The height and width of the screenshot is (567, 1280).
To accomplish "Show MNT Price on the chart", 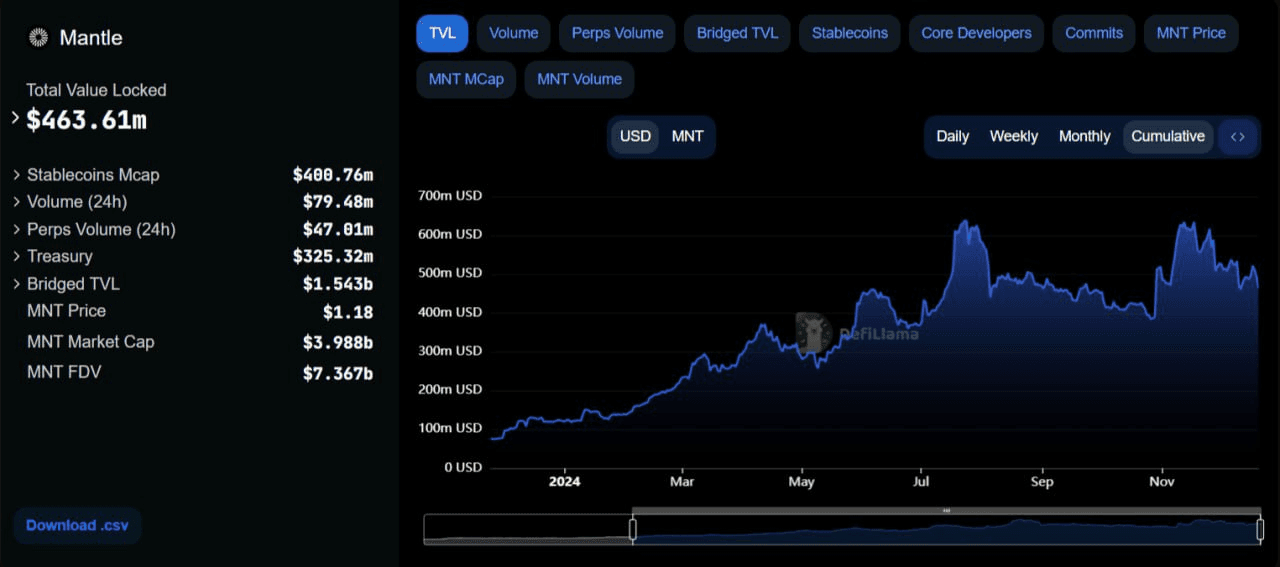I will click(1190, 33).
